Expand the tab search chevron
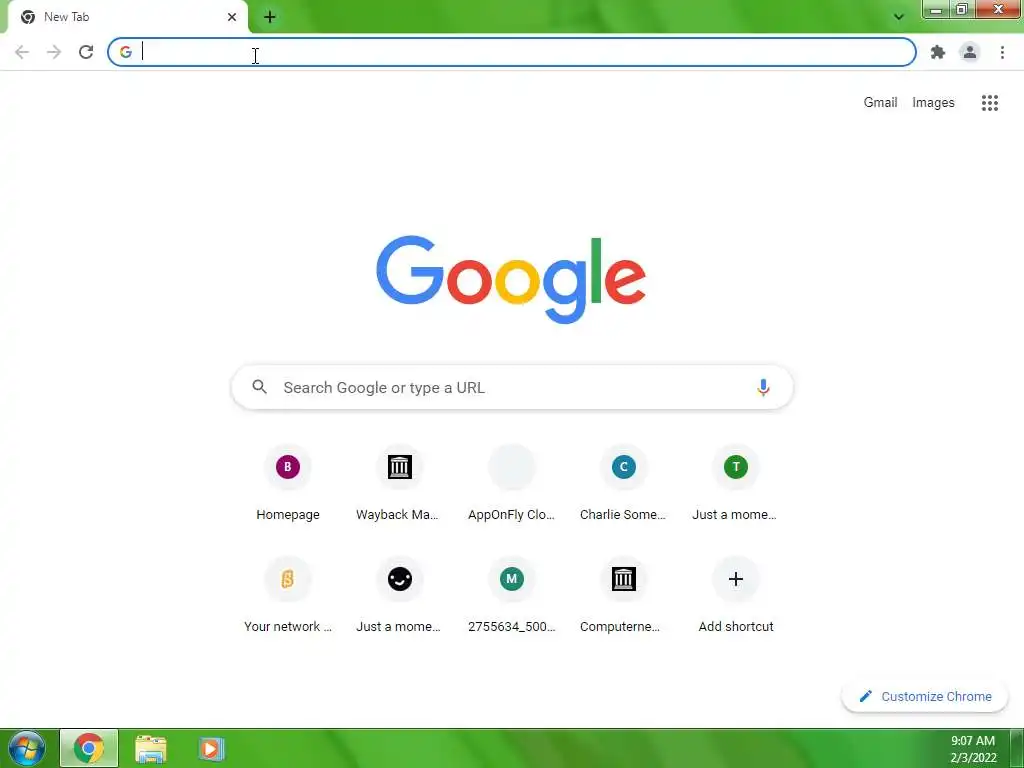 click(899, 17)
